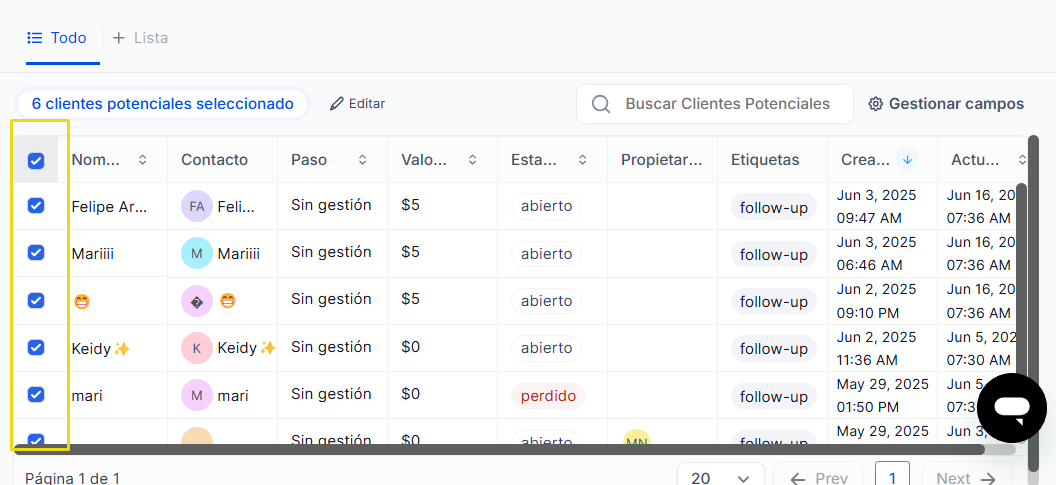Sort by the Nombre column arrows

tap(142, 160)
